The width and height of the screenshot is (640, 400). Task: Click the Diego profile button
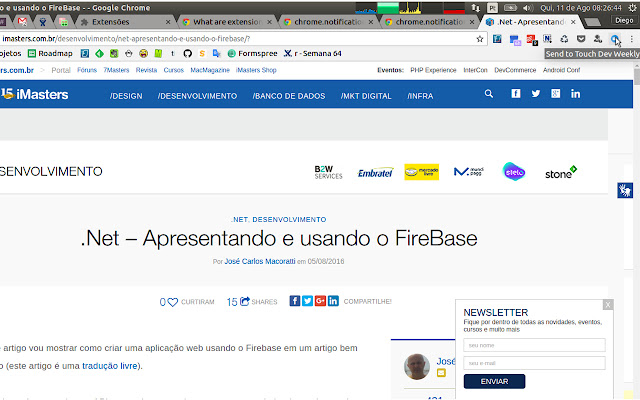pos(624,20)
